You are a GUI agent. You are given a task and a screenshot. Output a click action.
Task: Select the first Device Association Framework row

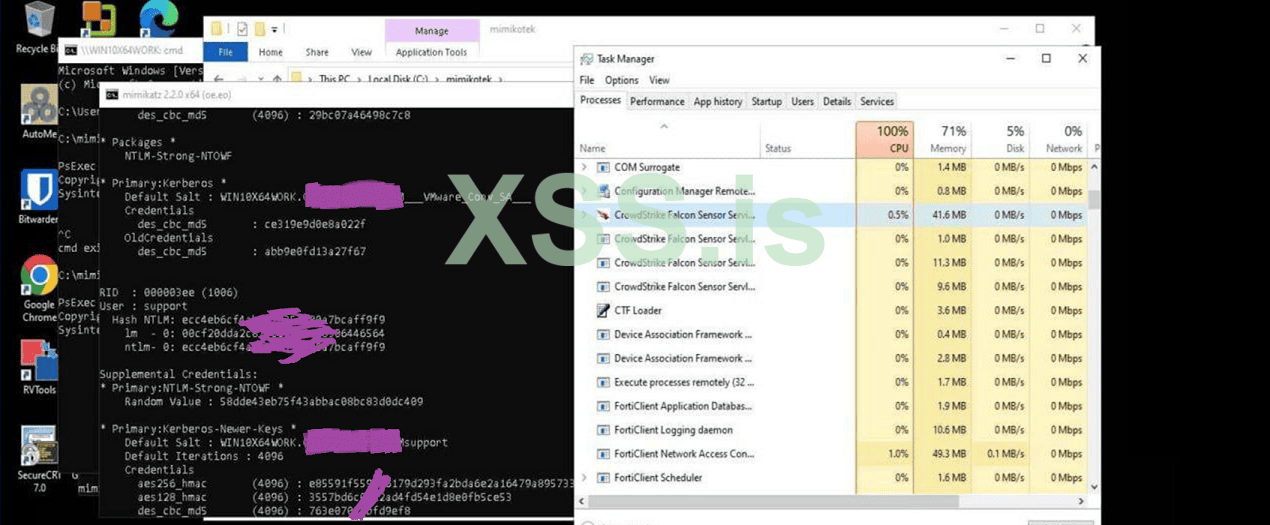tap(832, 334)
